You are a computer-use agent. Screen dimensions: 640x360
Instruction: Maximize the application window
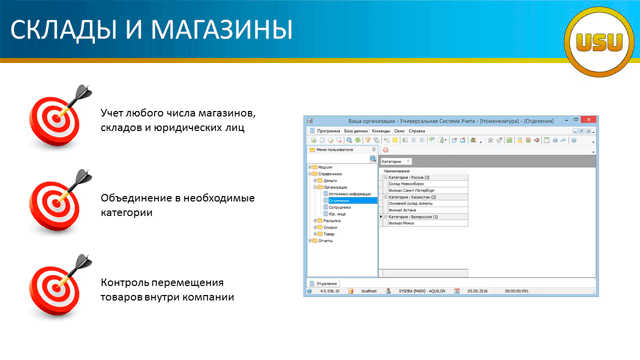576,120
